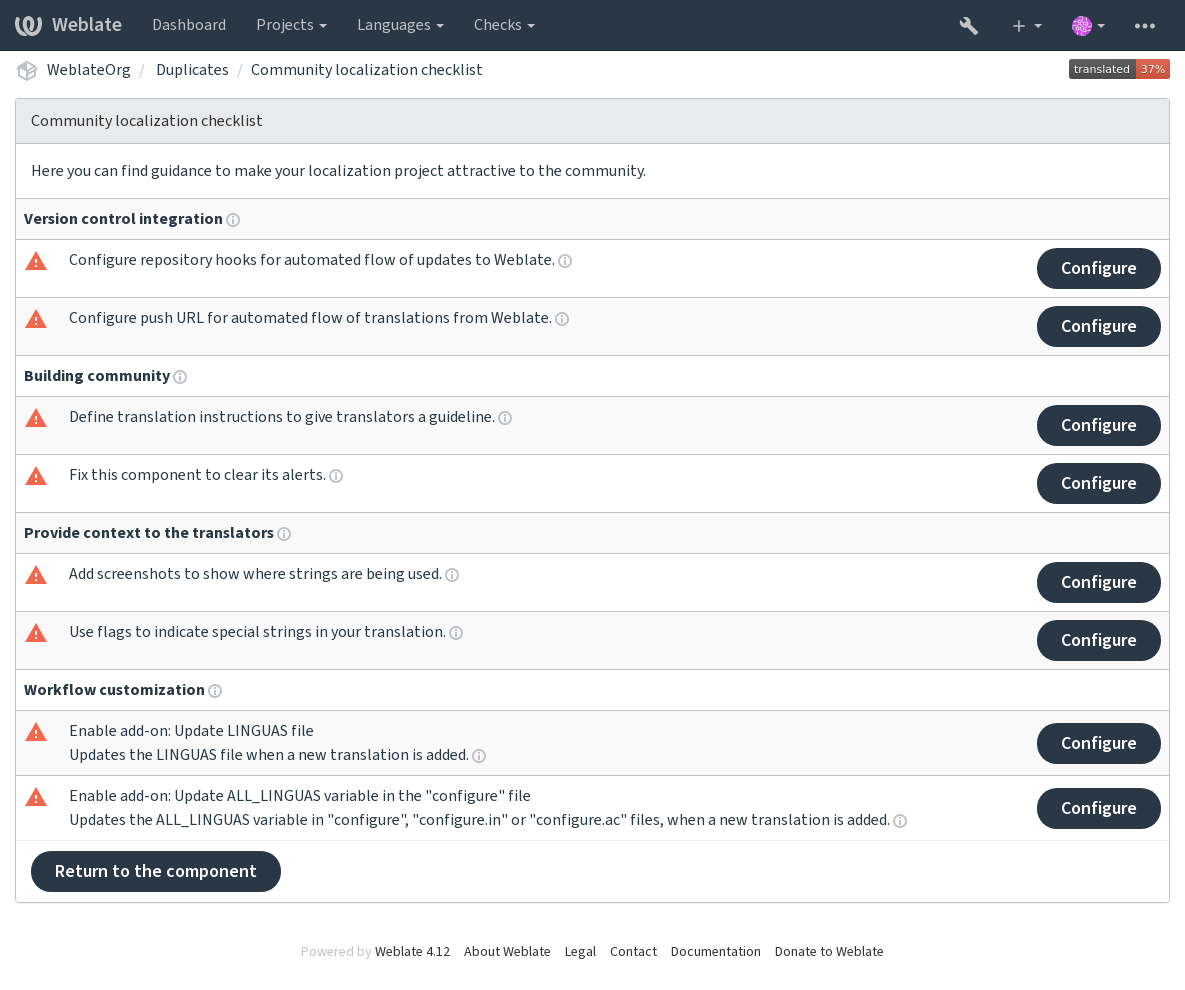
Task: Show info for Version control integration heading
Action: (233, 220)
